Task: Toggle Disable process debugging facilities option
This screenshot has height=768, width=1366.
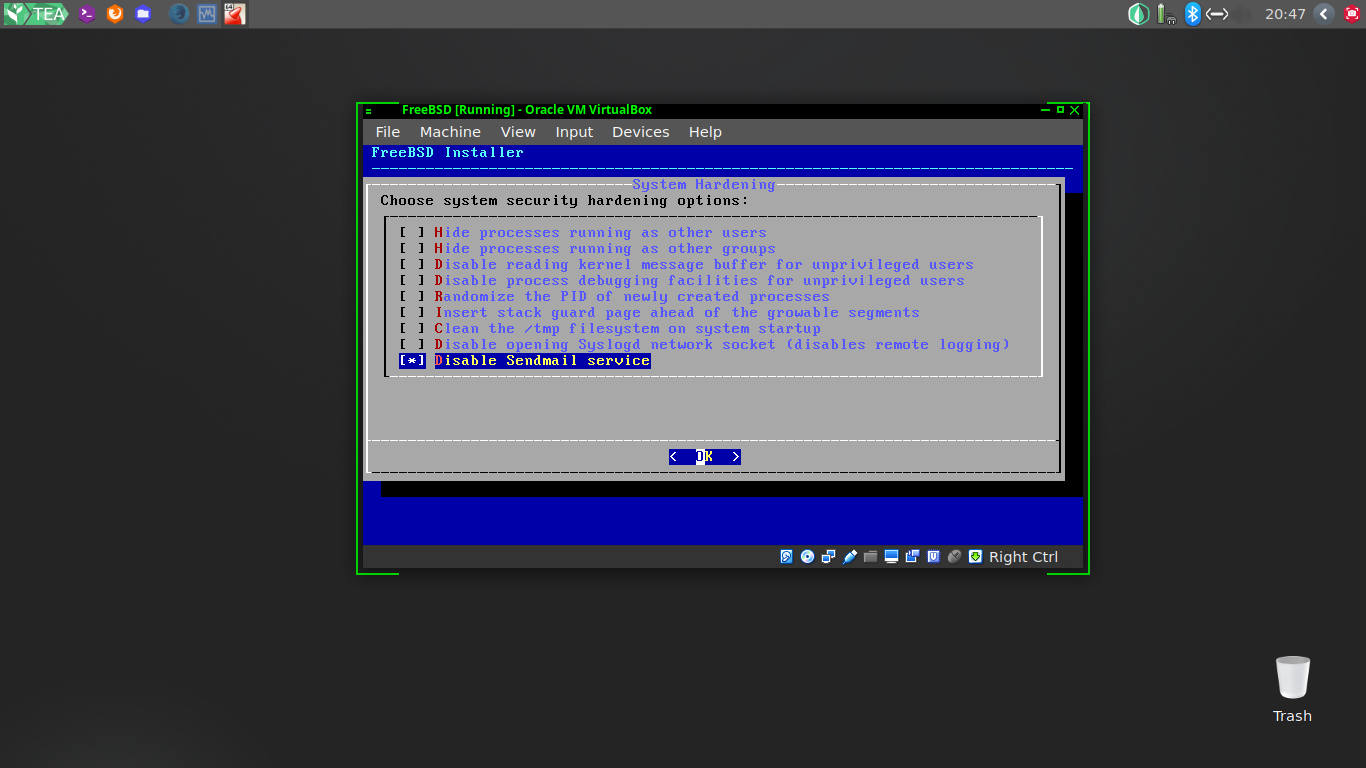Action: (x=682, y=281)
